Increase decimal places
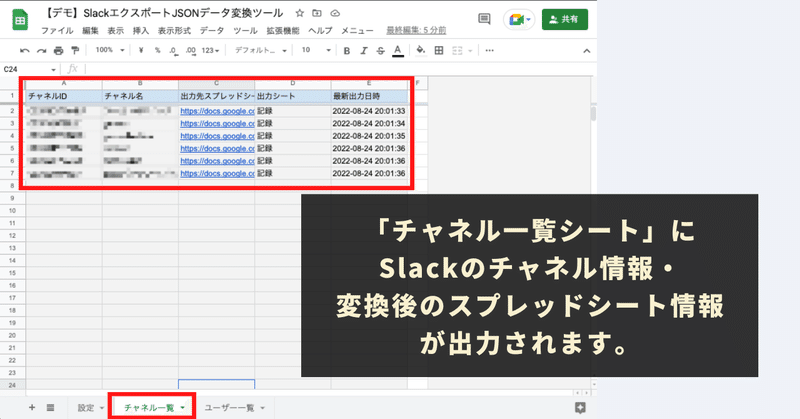This screenshot has height=419, width=800. pos(191,51)
